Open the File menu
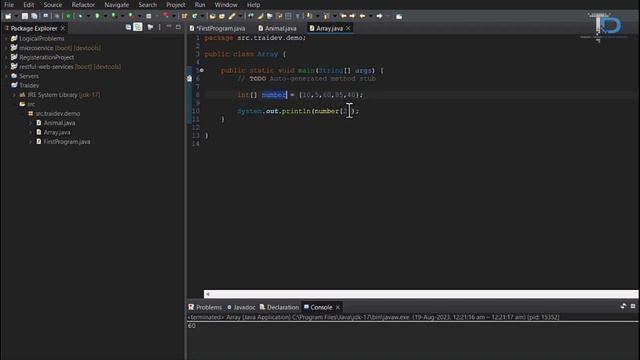The width and height of the screenshot is (640, 360). [9, 5]
